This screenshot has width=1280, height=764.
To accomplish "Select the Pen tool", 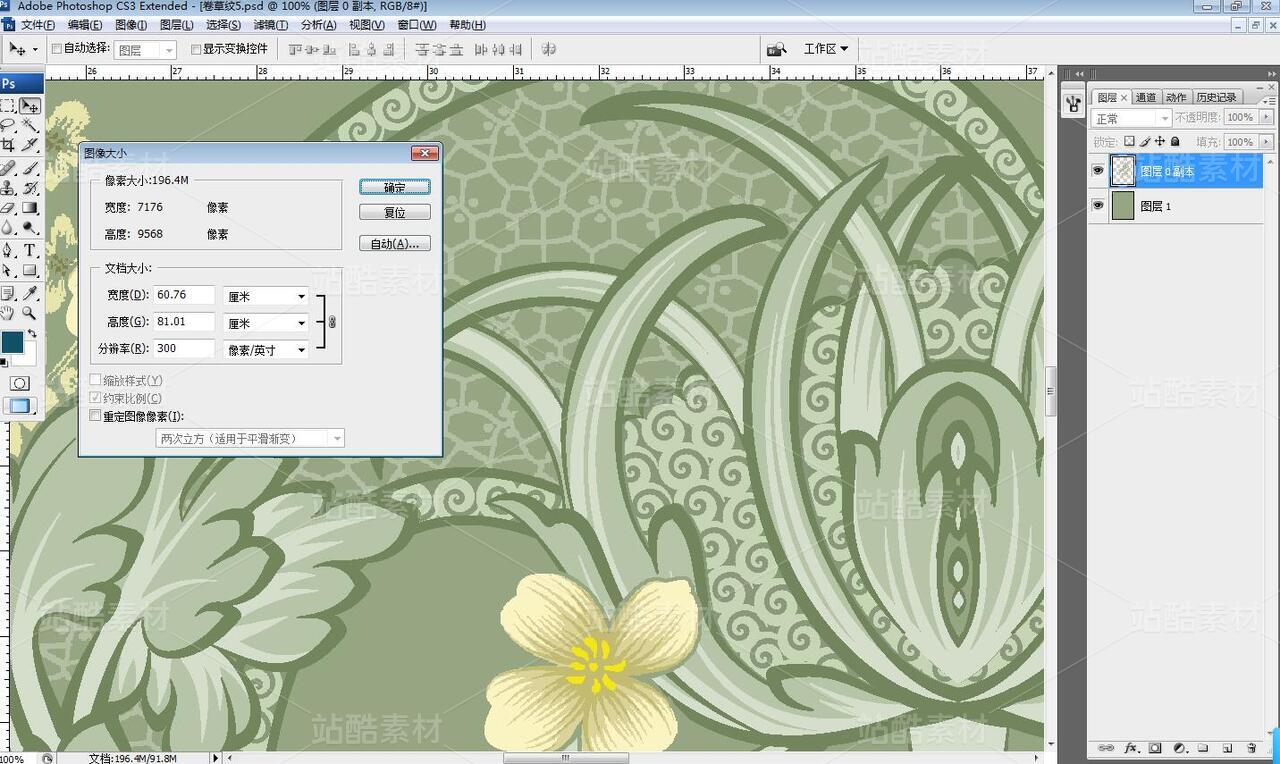I will [8, 250].
